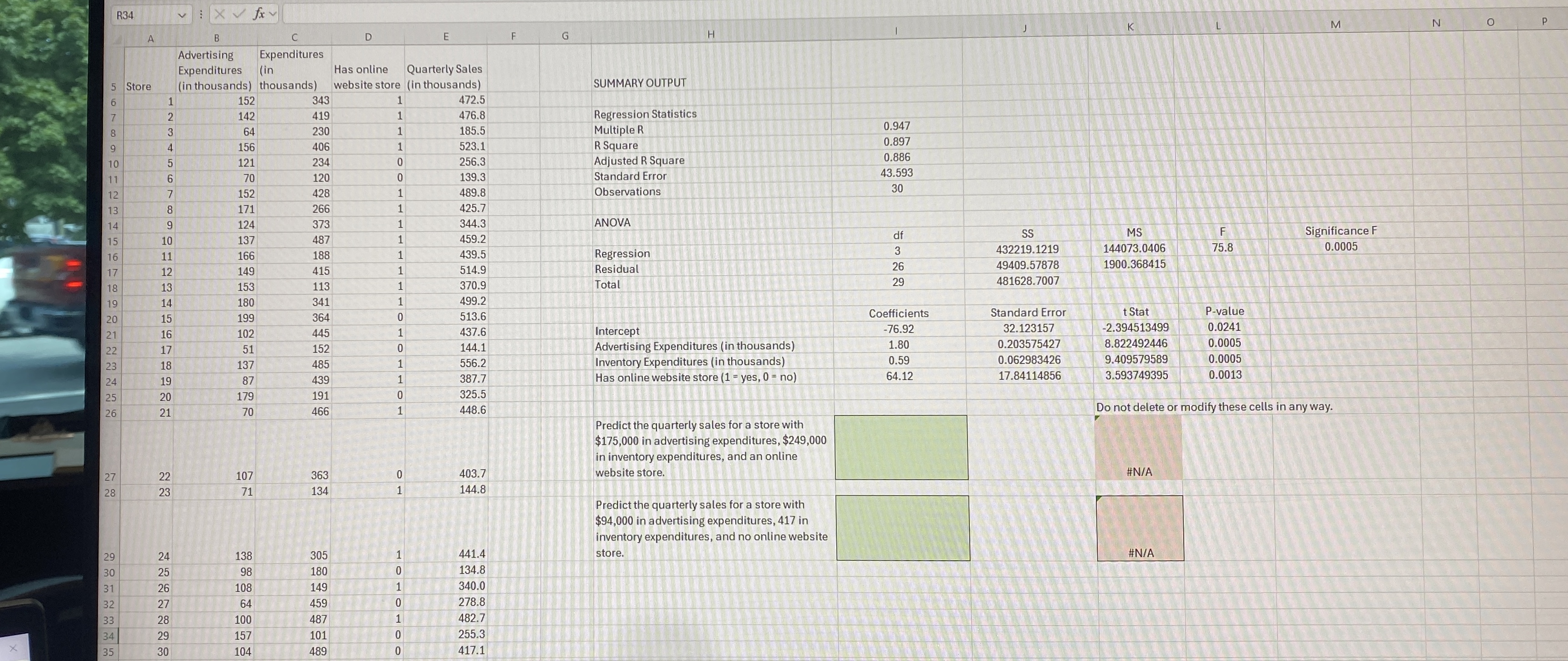Click the three-dot name box resize handle
Viewport: 1568px width, 661px height.
(x=201, y=14)
